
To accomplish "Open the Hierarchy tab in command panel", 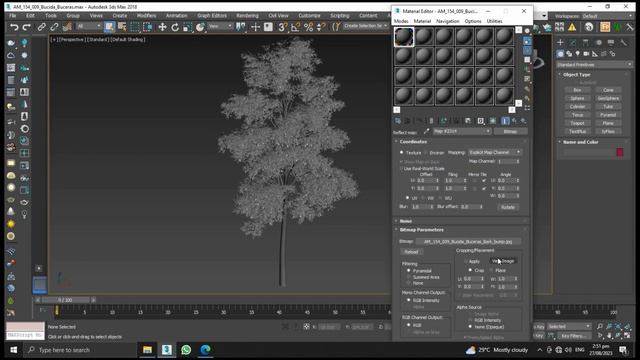I will [586, 42].
